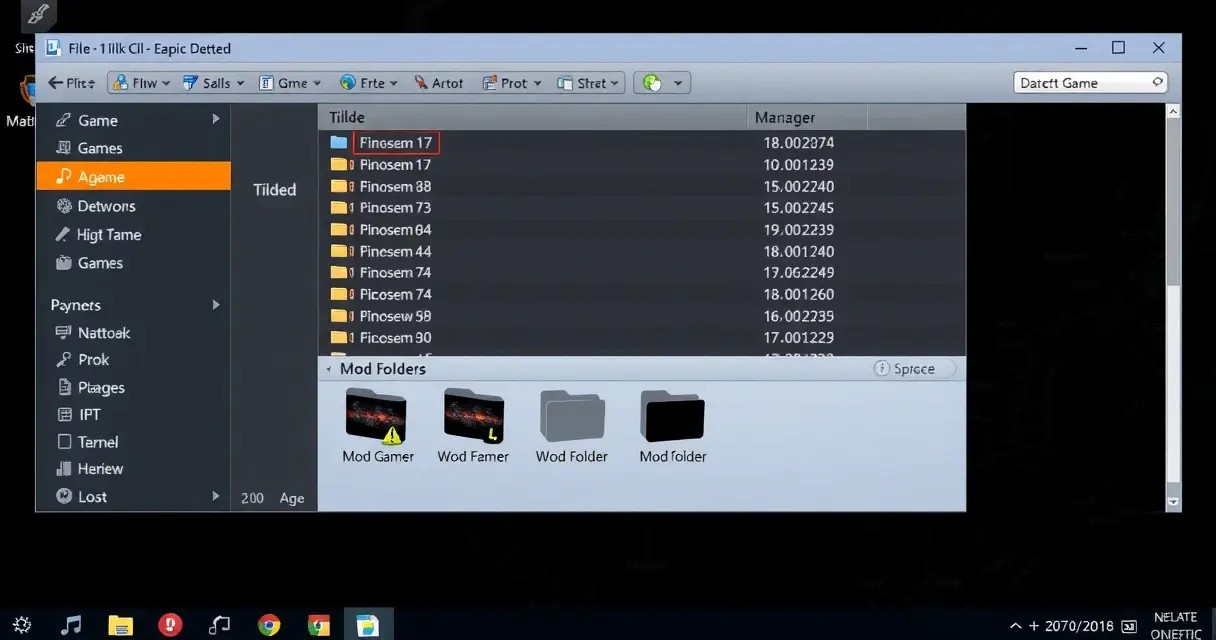Click the Chrome icon in the taskbar
This screenshot has width=1216, height=640.
pos(269,625)
